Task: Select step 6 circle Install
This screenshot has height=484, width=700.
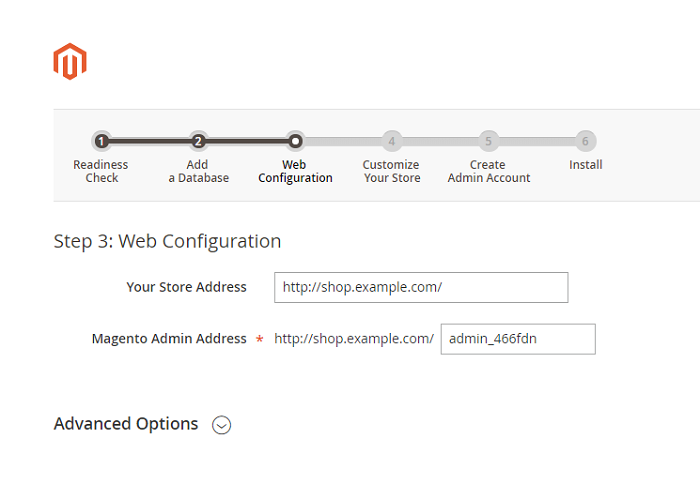Action: (585, 142)
